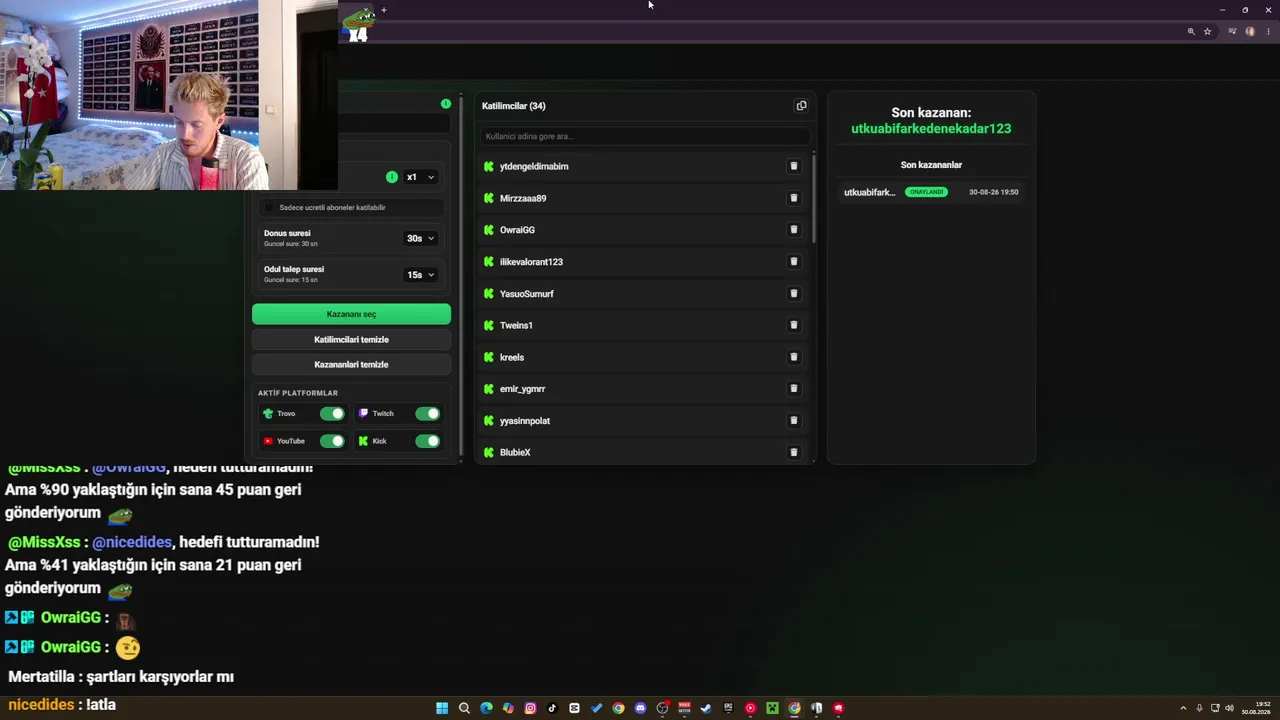Open the browser profile avatar
1280x720 pixels.
(x=1250, y=32)
